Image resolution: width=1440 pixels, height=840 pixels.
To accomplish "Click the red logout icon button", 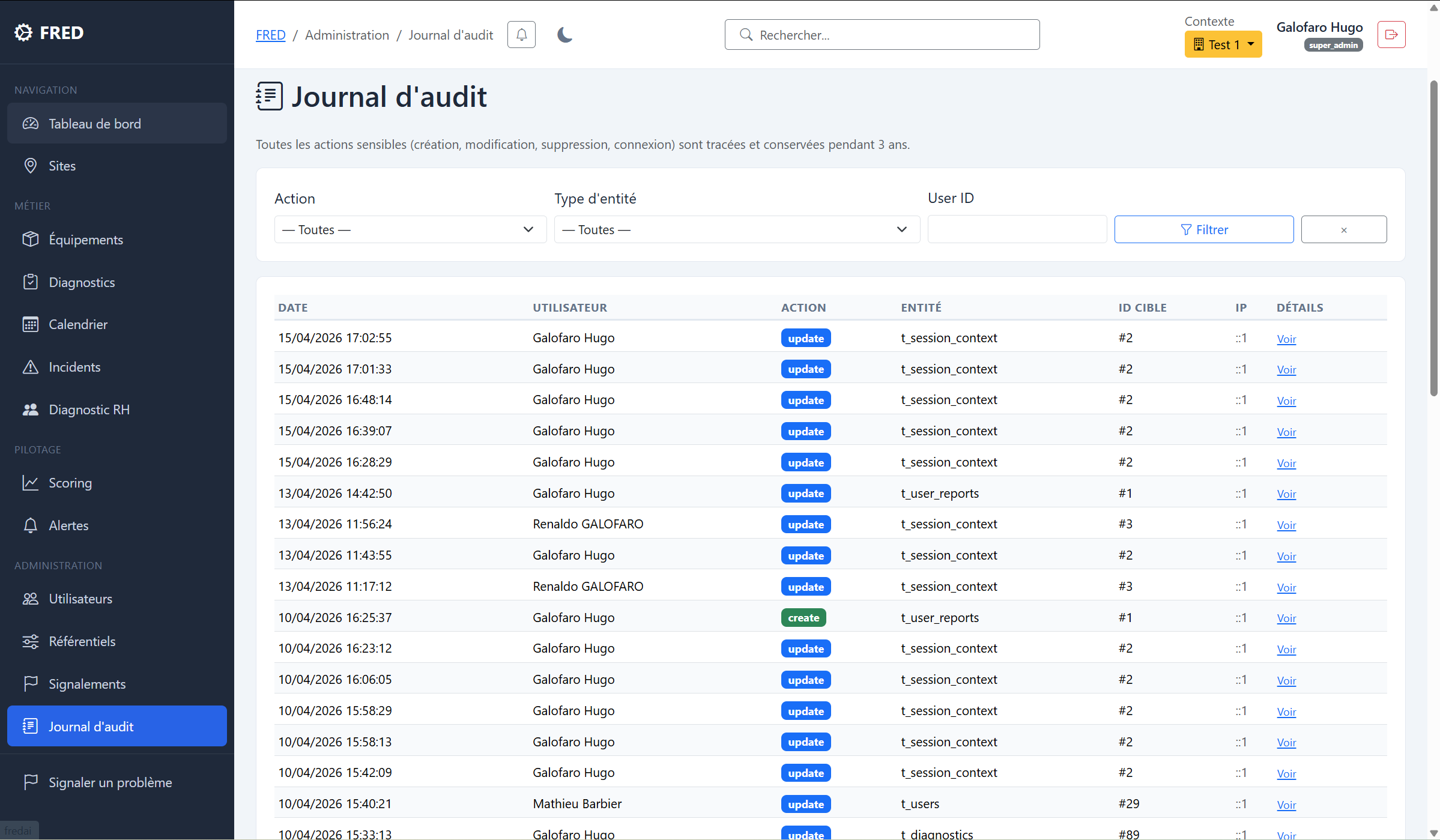I will coord(1391,35).
